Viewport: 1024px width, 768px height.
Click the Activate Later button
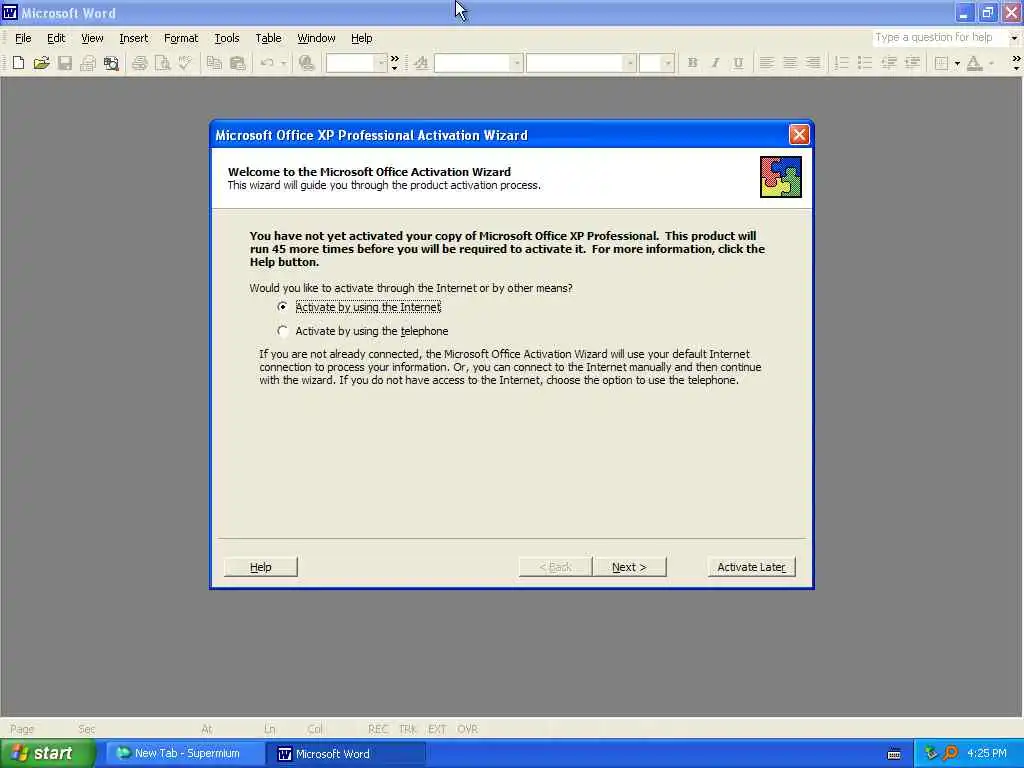751,567
